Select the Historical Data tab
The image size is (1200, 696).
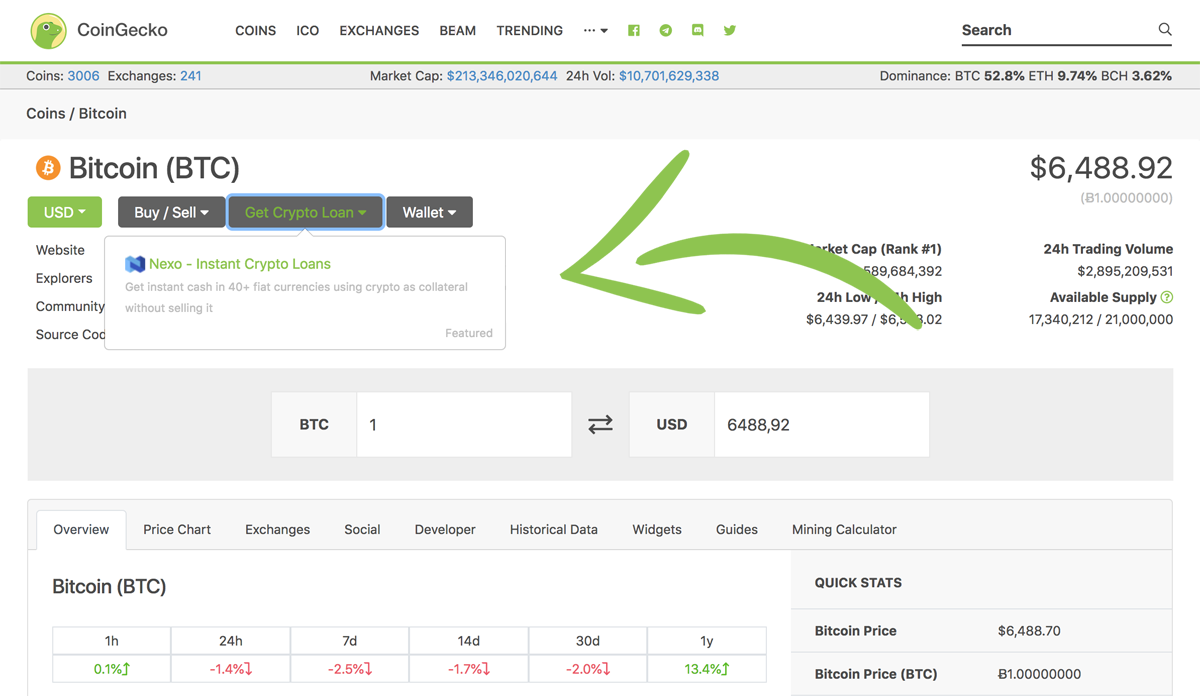coord(553,529)
